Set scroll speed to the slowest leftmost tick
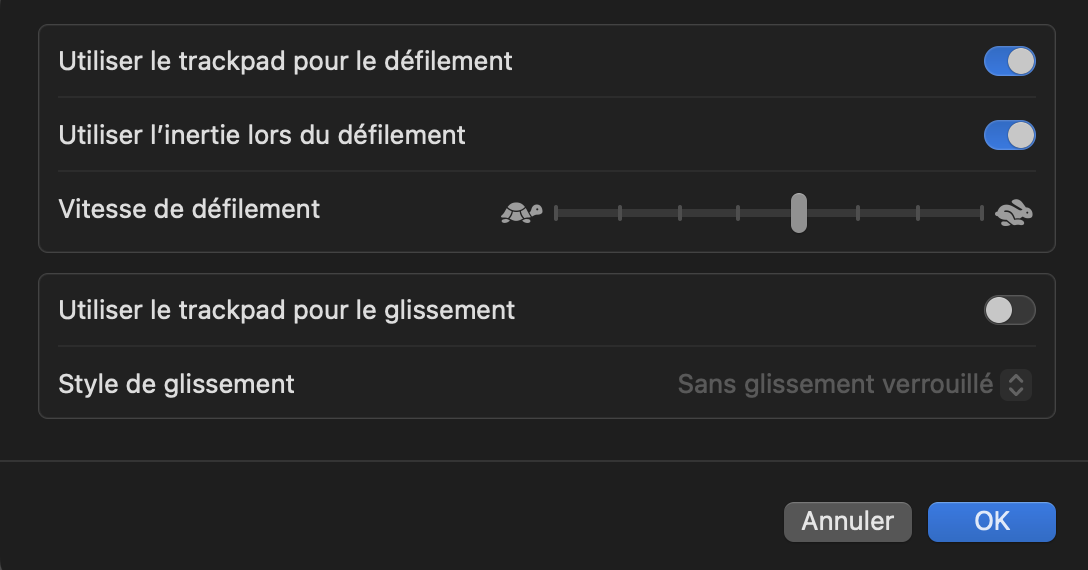The width and height of the screenshot is (1088, 570). [x=556, y=212]
